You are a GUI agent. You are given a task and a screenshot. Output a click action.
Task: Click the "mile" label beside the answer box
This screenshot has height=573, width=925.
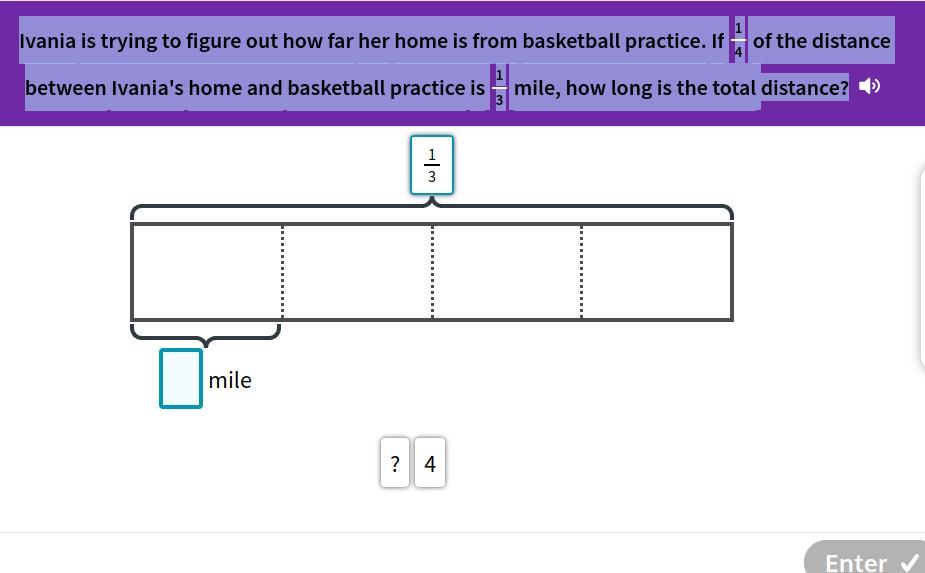tap(230, 380)
